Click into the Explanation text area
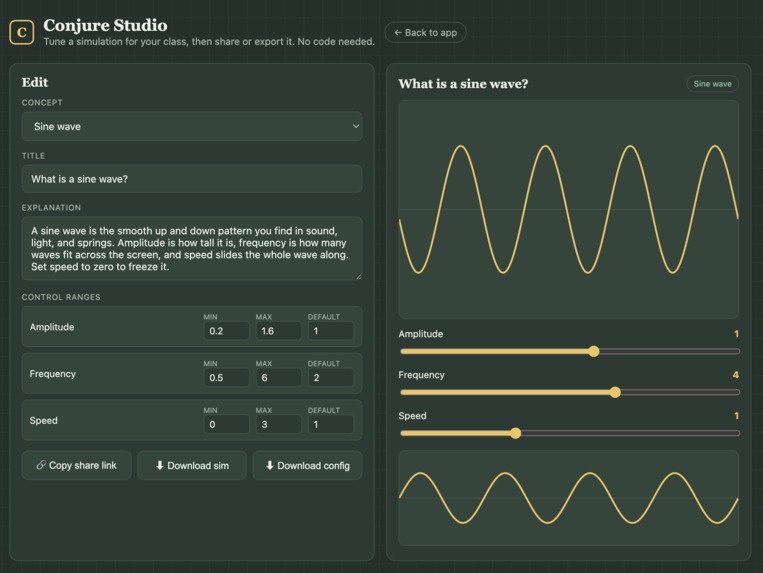763x573 pixels. 192,249
